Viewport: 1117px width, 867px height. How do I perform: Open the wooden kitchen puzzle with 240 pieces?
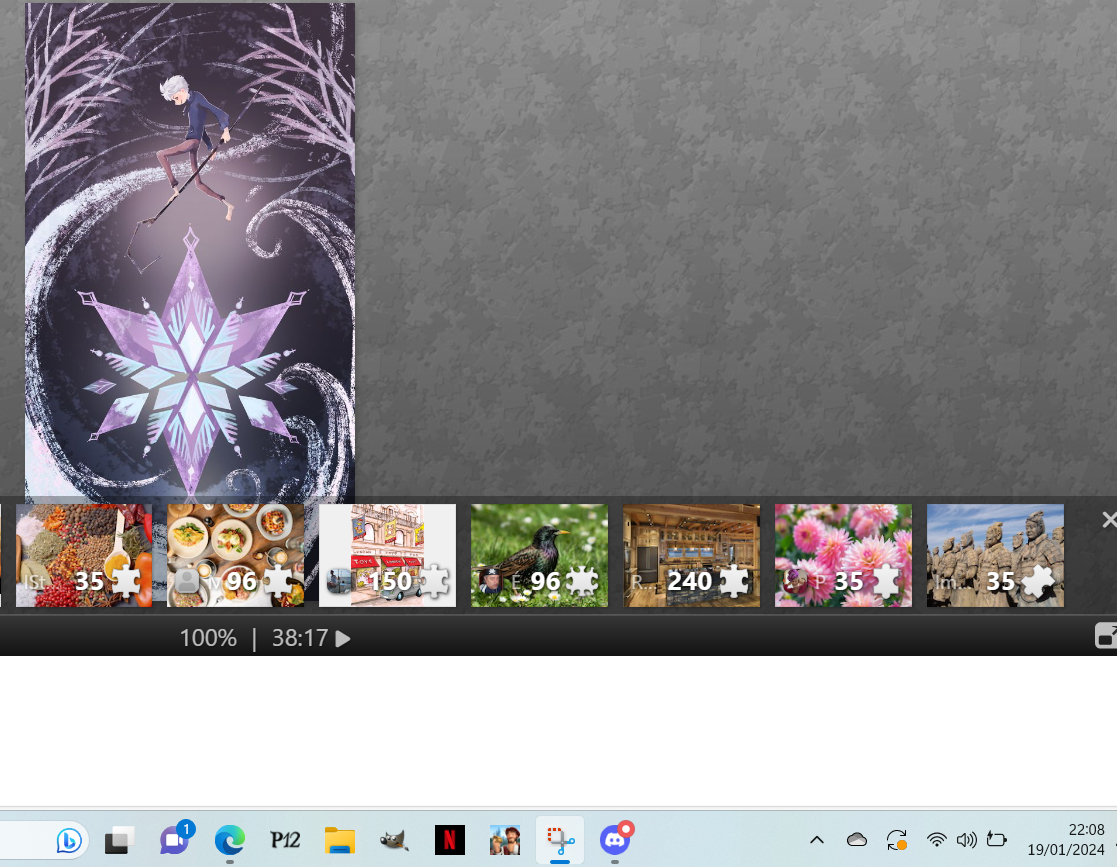pos(692,556)
